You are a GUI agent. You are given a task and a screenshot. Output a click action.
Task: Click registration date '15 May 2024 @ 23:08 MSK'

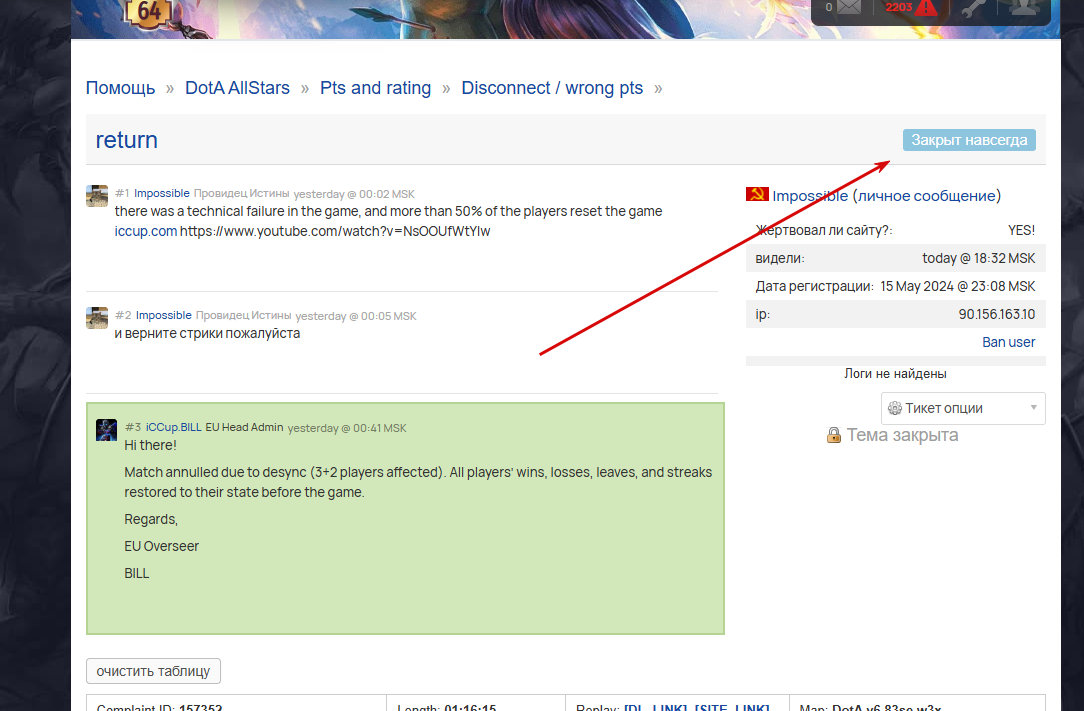point(957,286)
